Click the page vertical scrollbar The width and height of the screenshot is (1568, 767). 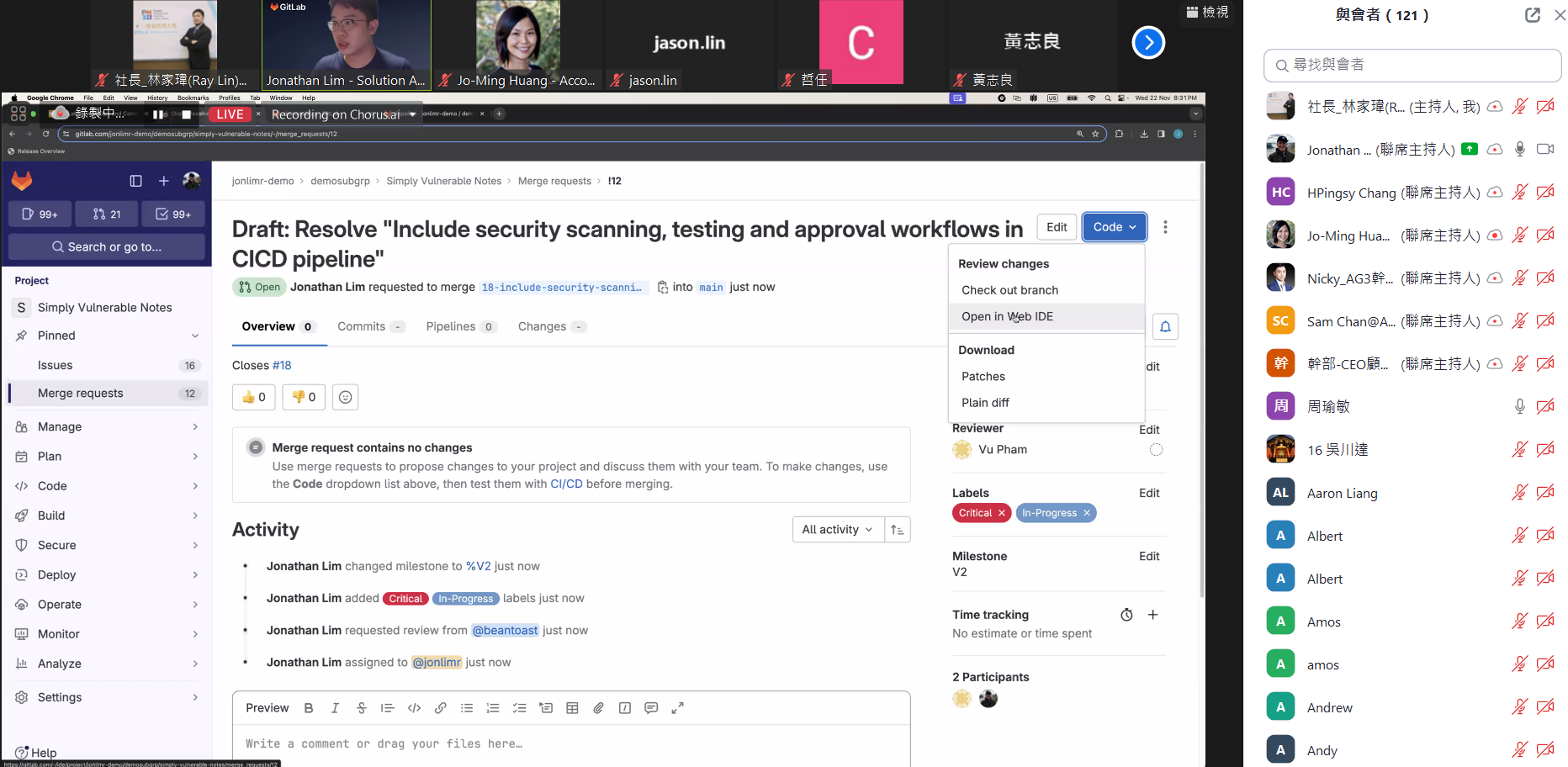[x=1201, y=421]
